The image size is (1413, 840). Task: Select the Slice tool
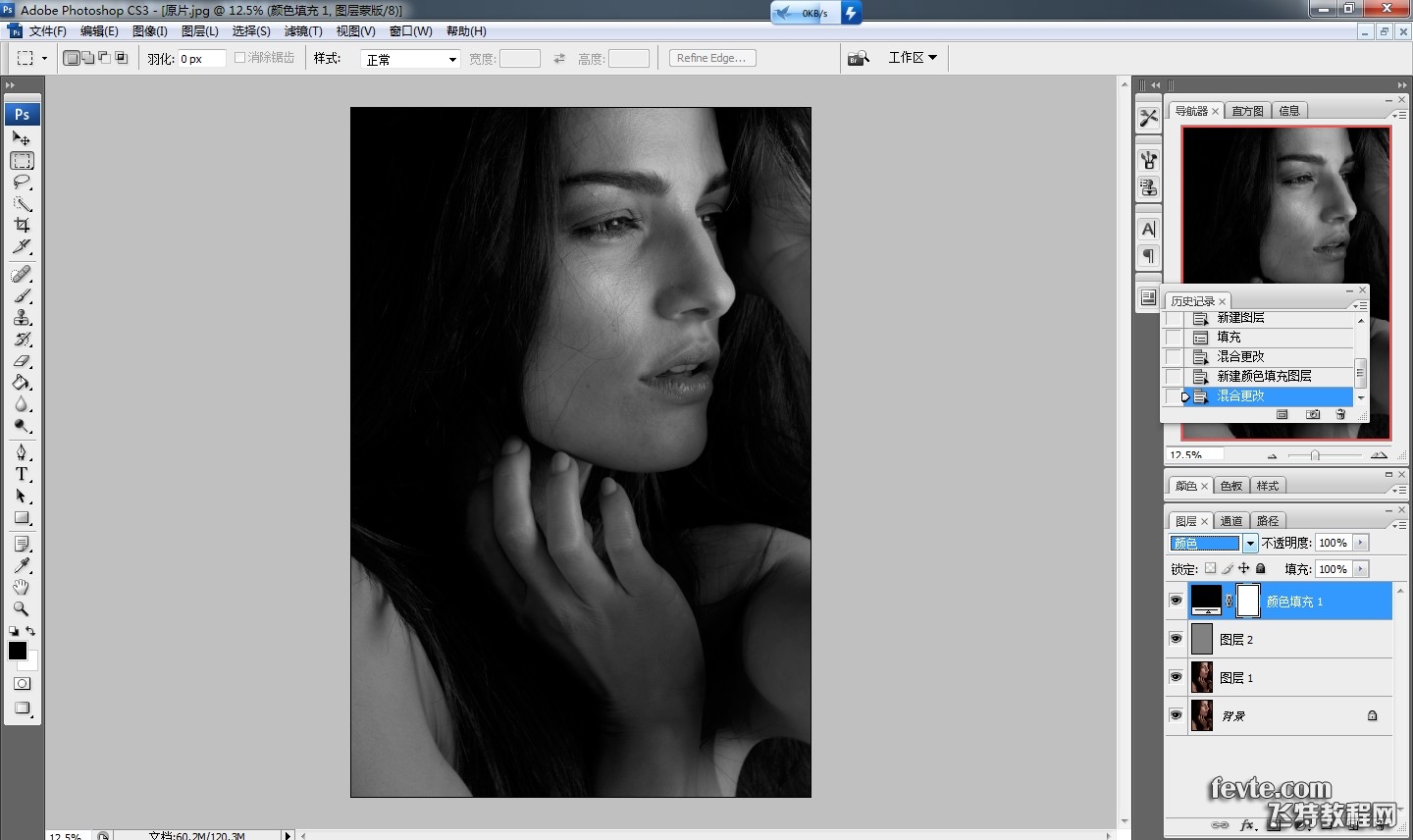click(22, 247)
